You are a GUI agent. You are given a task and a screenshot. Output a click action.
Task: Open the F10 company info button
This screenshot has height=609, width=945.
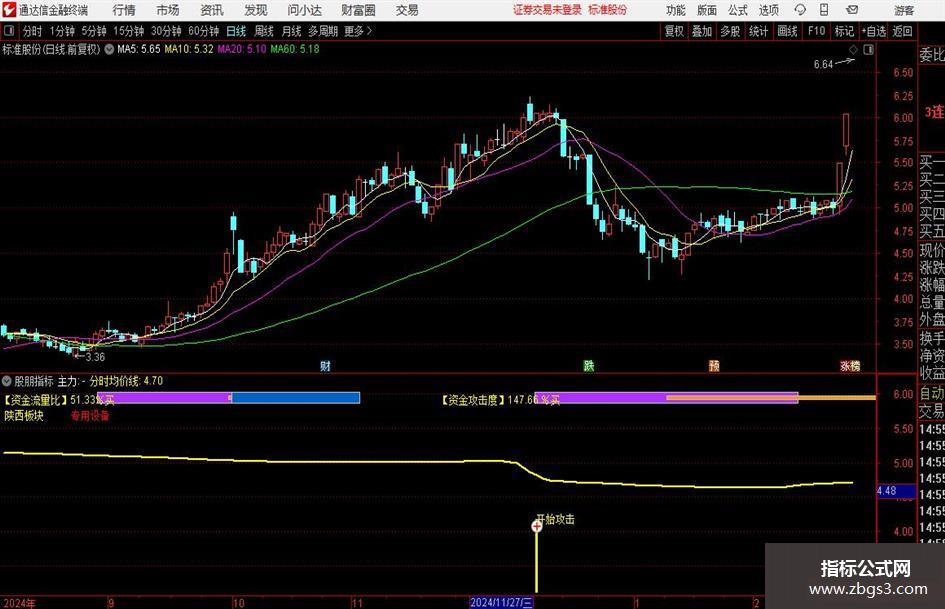(x=817, y=31)
